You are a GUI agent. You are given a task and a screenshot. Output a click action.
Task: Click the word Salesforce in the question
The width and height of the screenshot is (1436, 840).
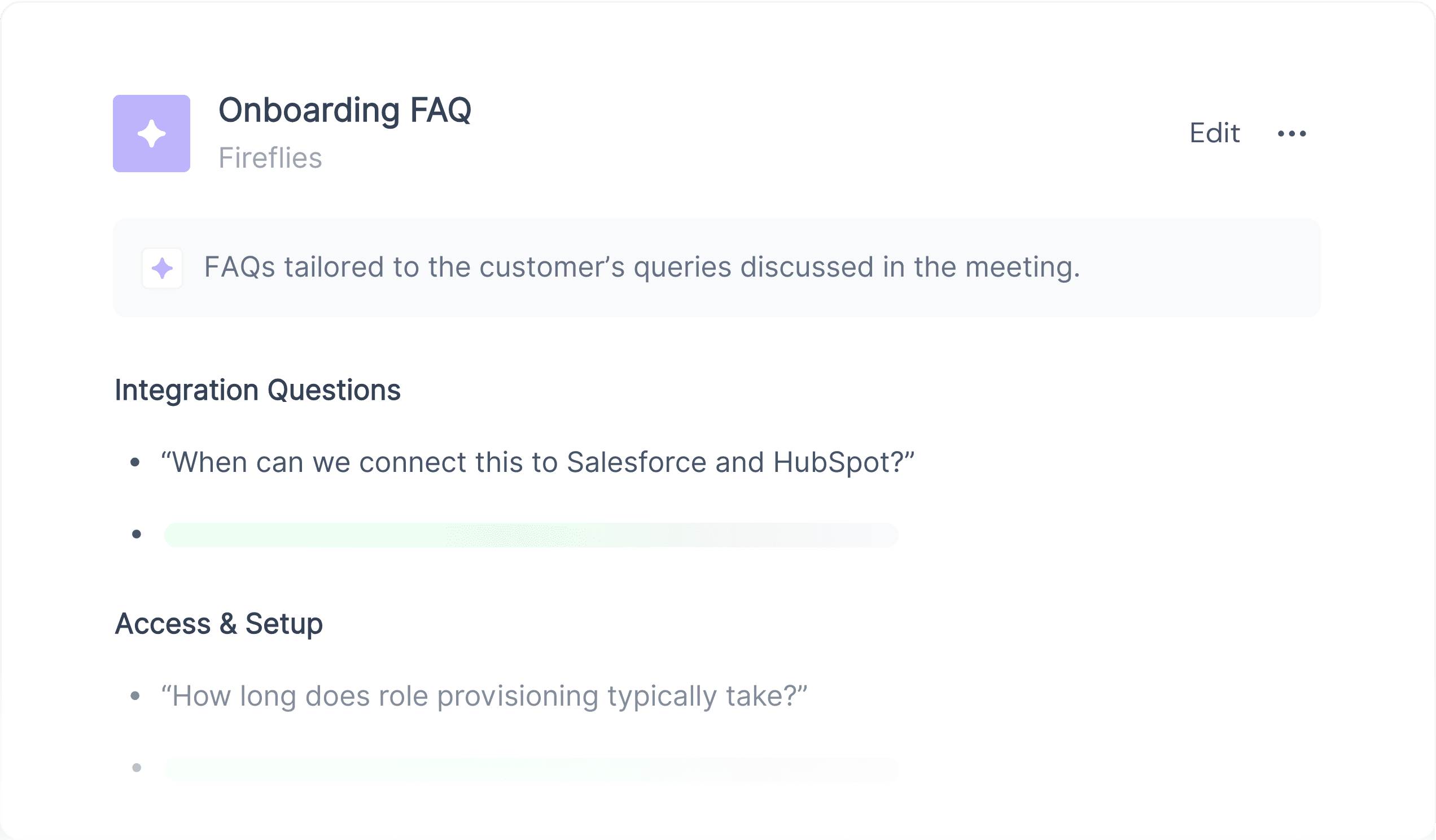637,462
